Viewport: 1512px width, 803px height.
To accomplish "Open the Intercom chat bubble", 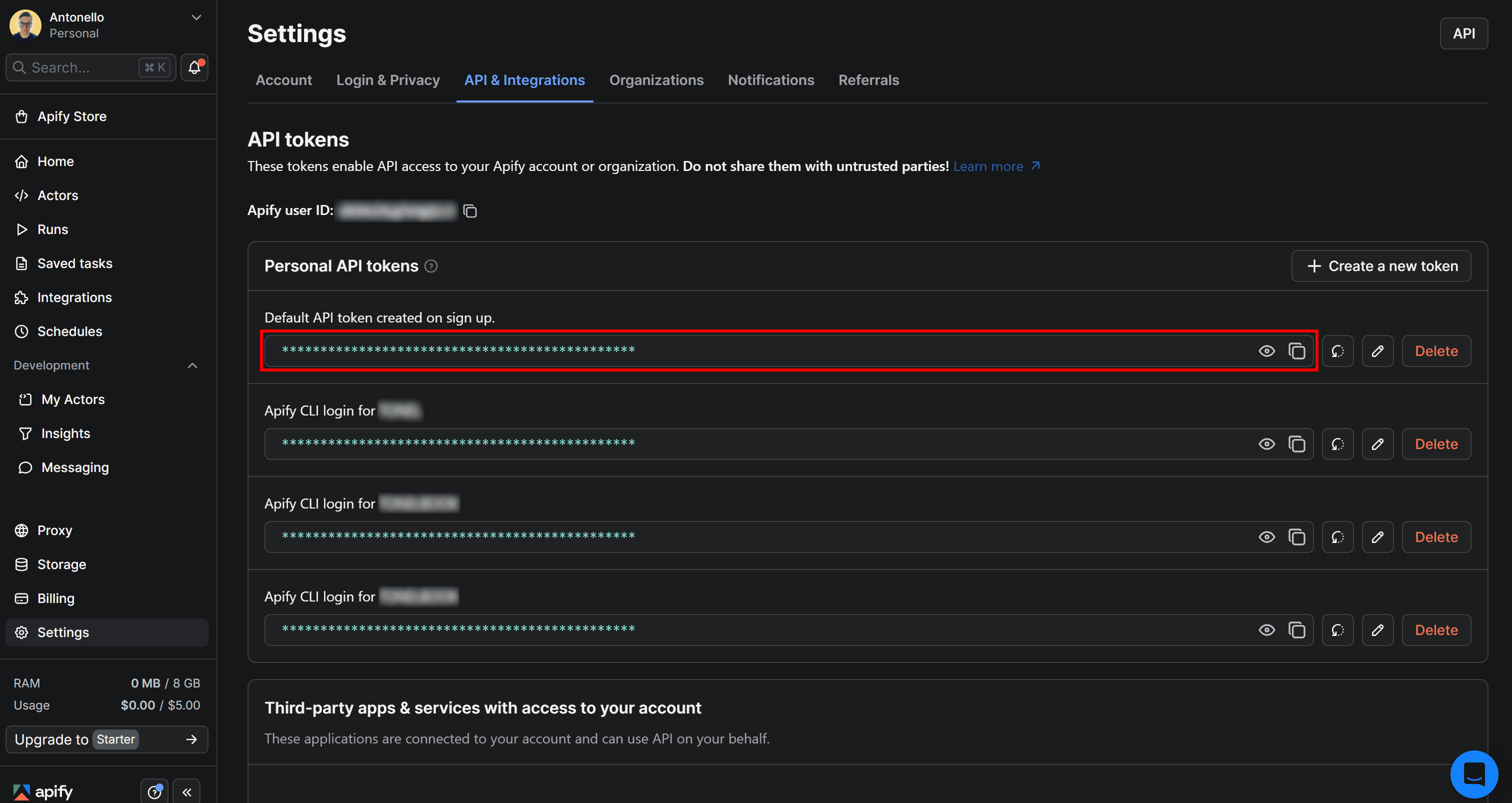I will click(x=1474, y=773).
